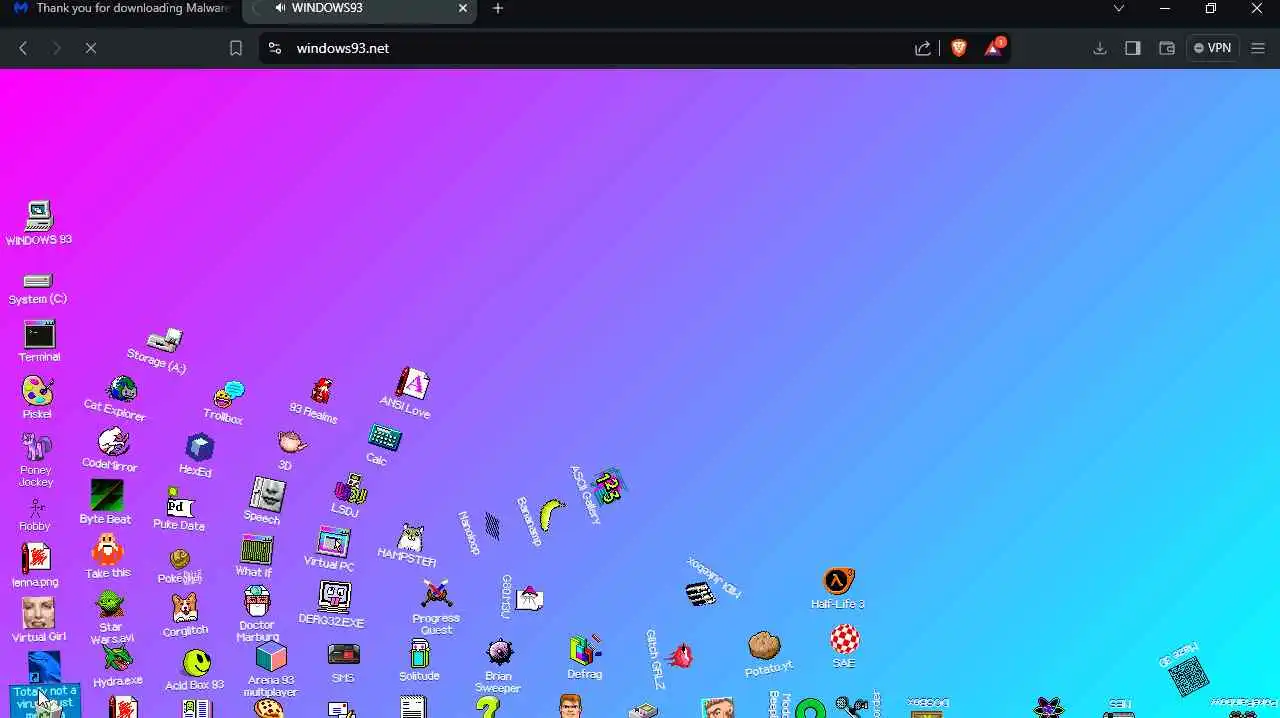The height and width of the screenshot is (718, 1280).
Task: Switch to the Malwarebytes download tab
Action: click(121, 8)
